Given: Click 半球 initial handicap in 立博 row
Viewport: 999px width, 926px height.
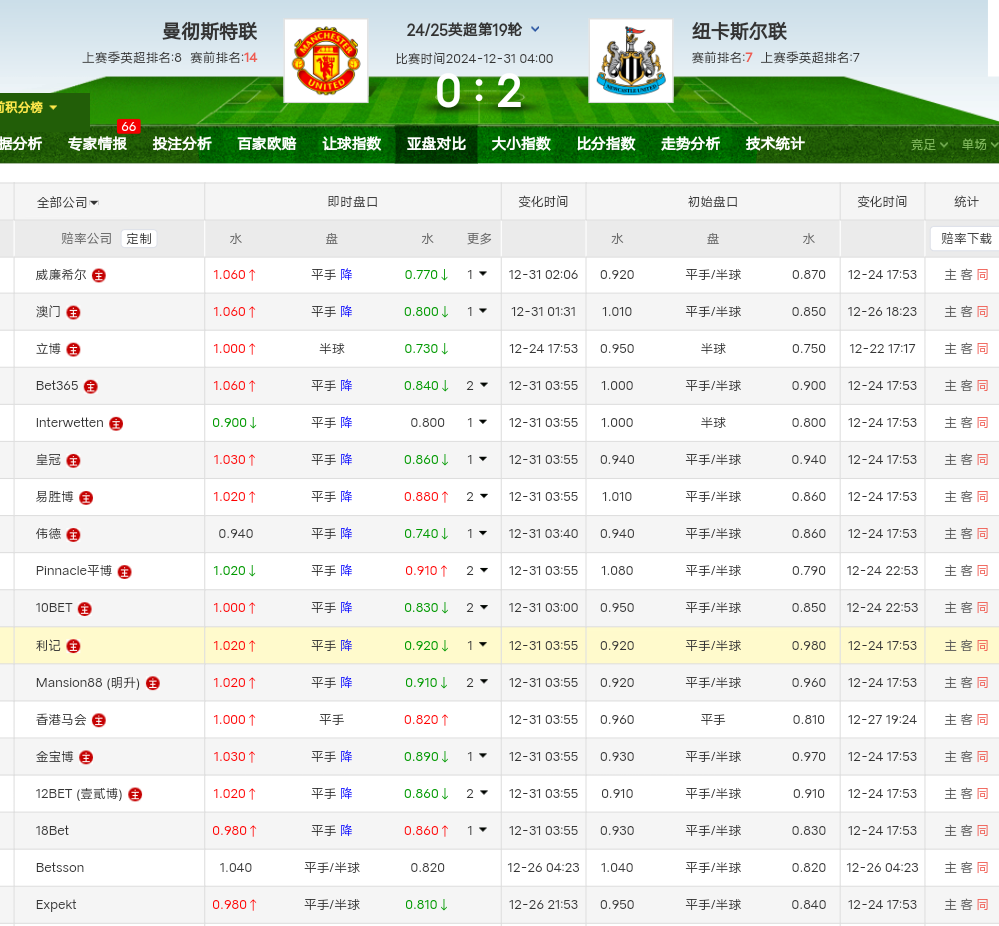Looking at the screenshot, I should pyautogui.click(x=713, y=349).
